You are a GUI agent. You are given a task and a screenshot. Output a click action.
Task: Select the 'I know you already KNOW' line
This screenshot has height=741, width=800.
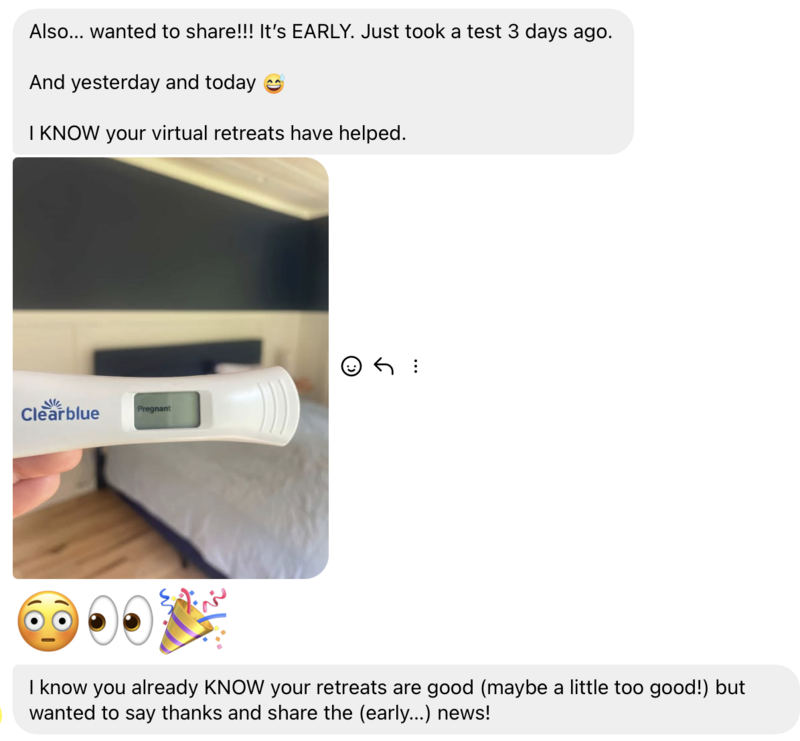(x=387, y=687)
